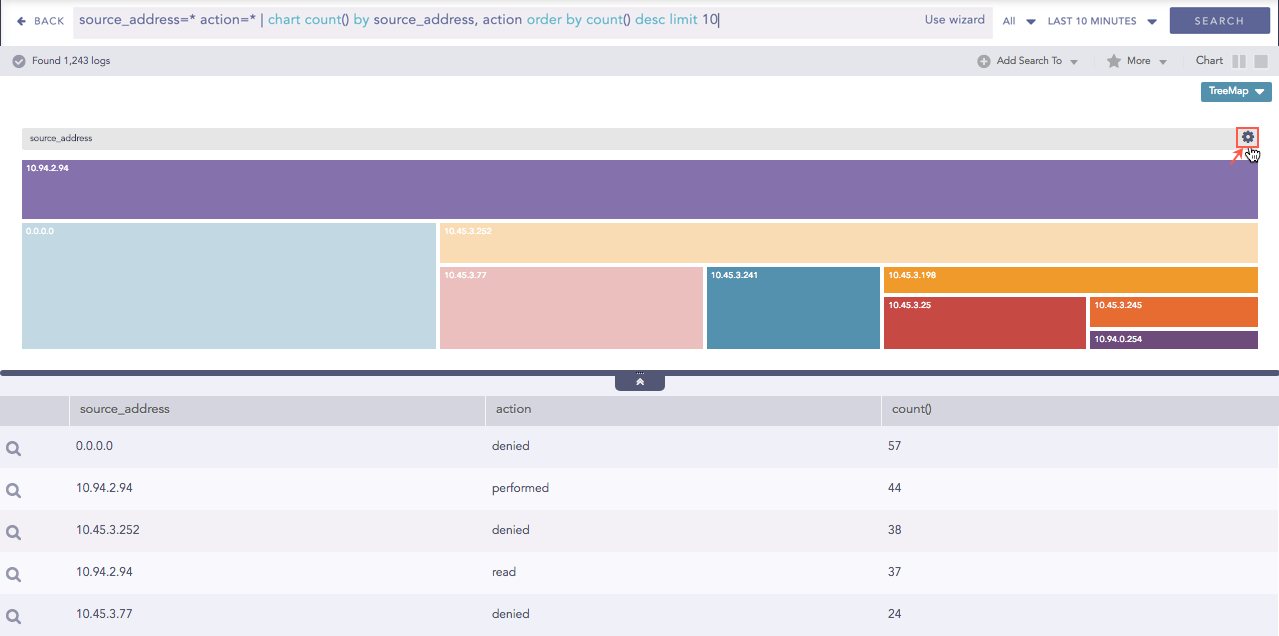Click the plus icon before Add Search To
Image resolution: width=1279 pixels, height=636 pixels.
tap(983, 60)
